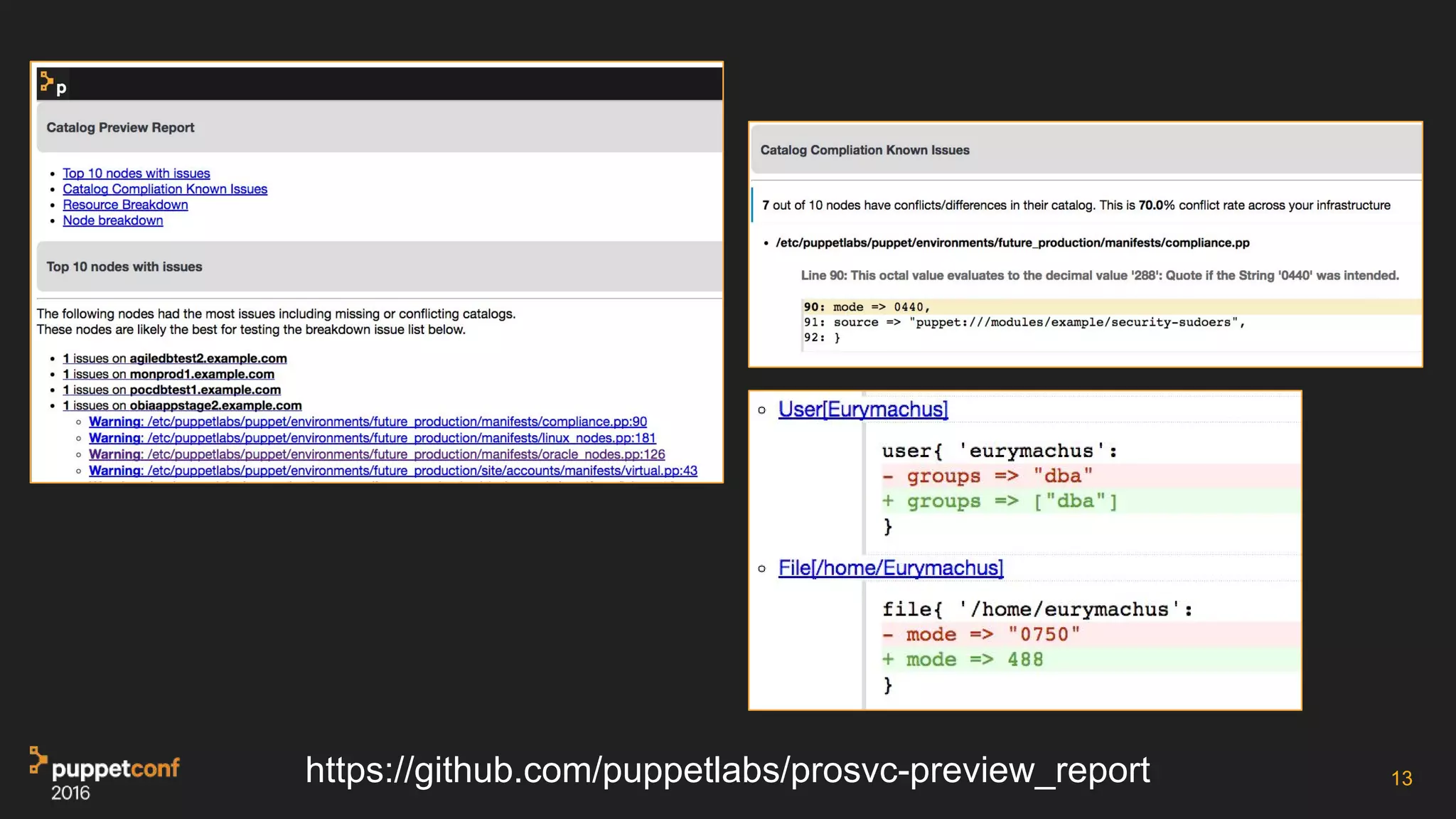Click the "user{ 'eurymachus':" code line
This screenshot has height=819, width=1456.
coord(1000,451)
